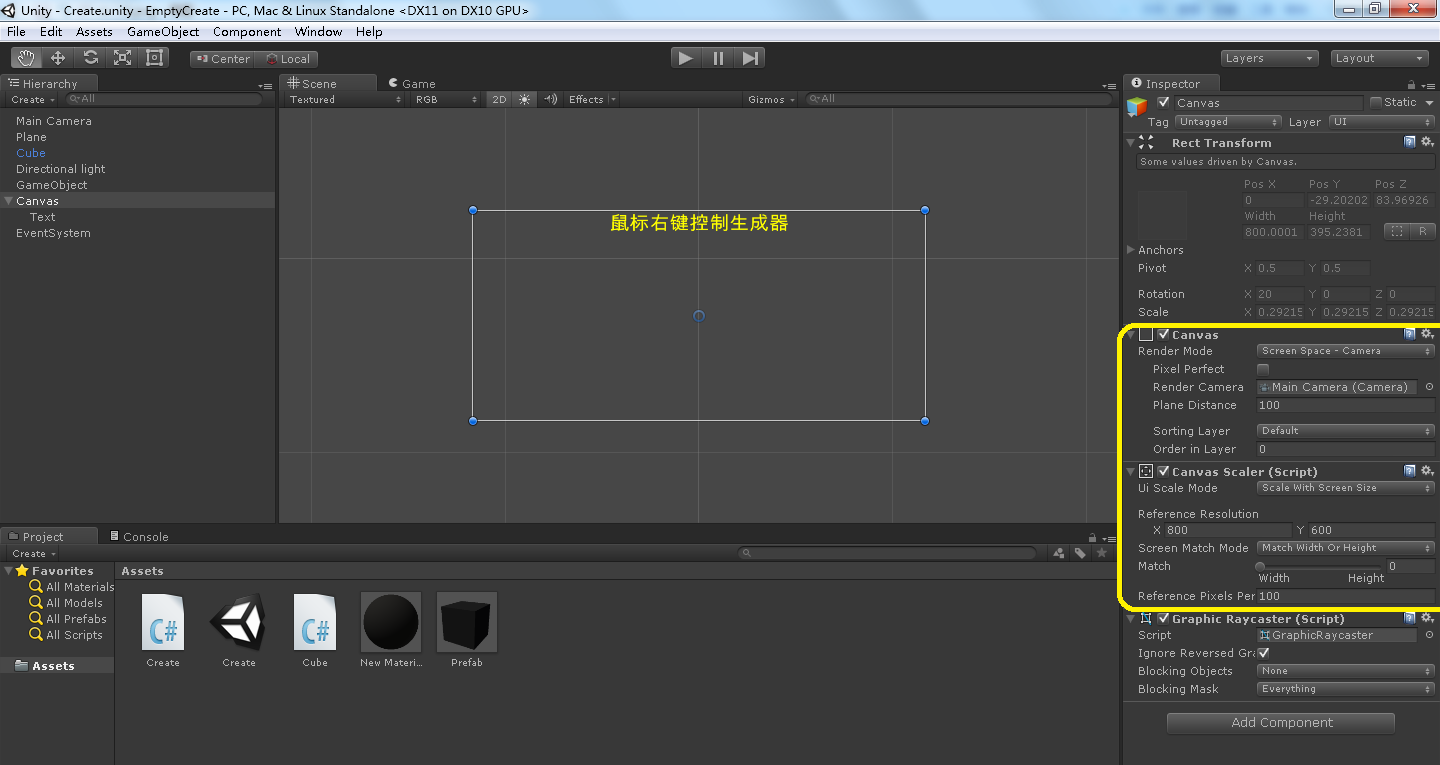Select the Rotate tool
The image size is (1440, 765).
click(x=90, y=57)
